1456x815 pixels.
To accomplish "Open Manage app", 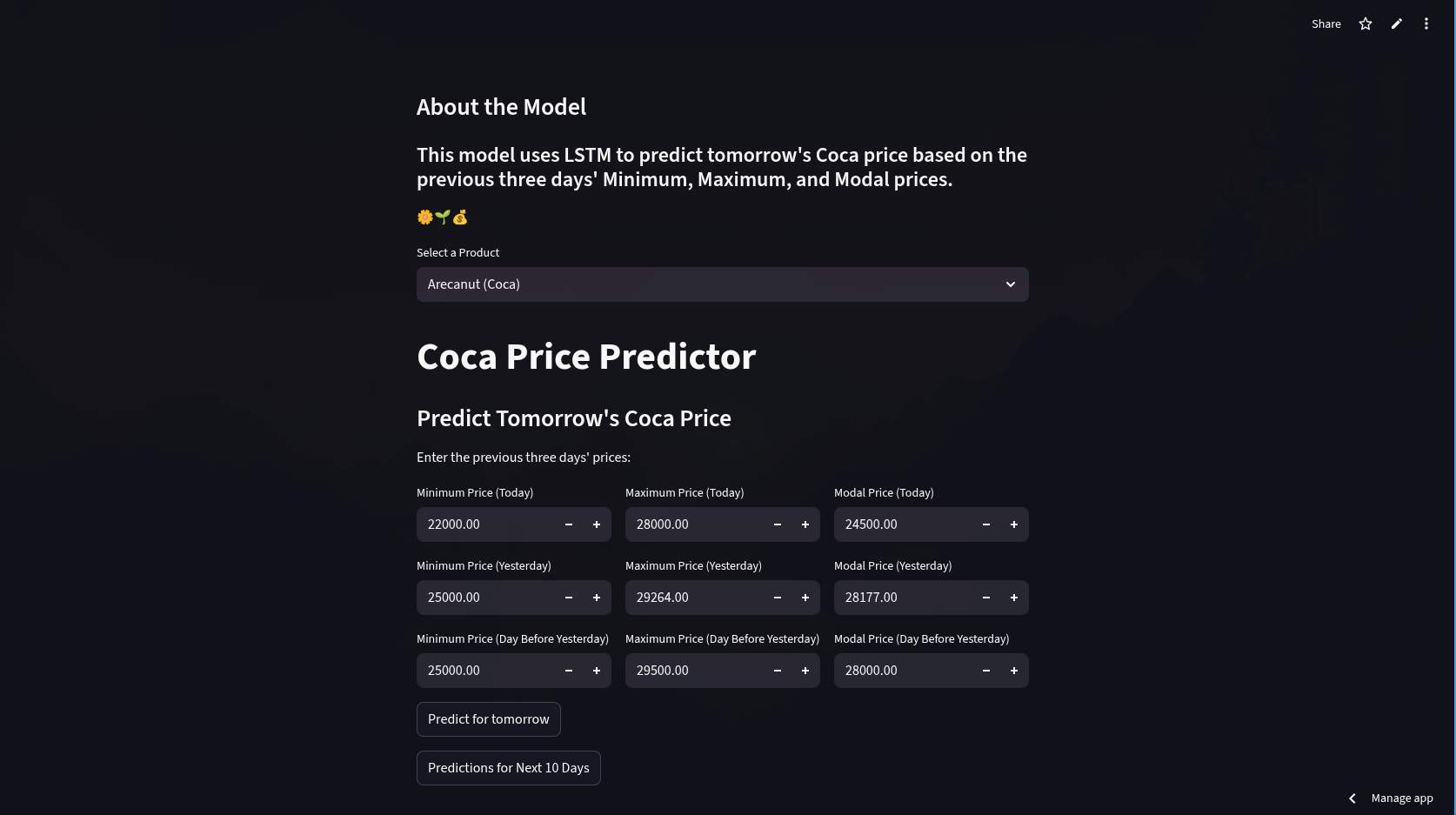I will click(1401, 798).
